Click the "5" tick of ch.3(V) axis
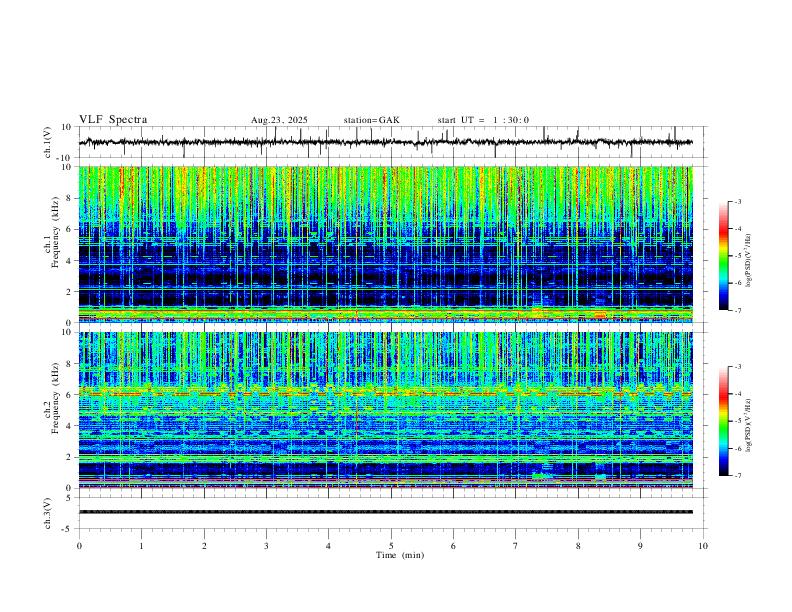This screenshot has height=612, width=792. pyautogui.click(x=69, y=498)
